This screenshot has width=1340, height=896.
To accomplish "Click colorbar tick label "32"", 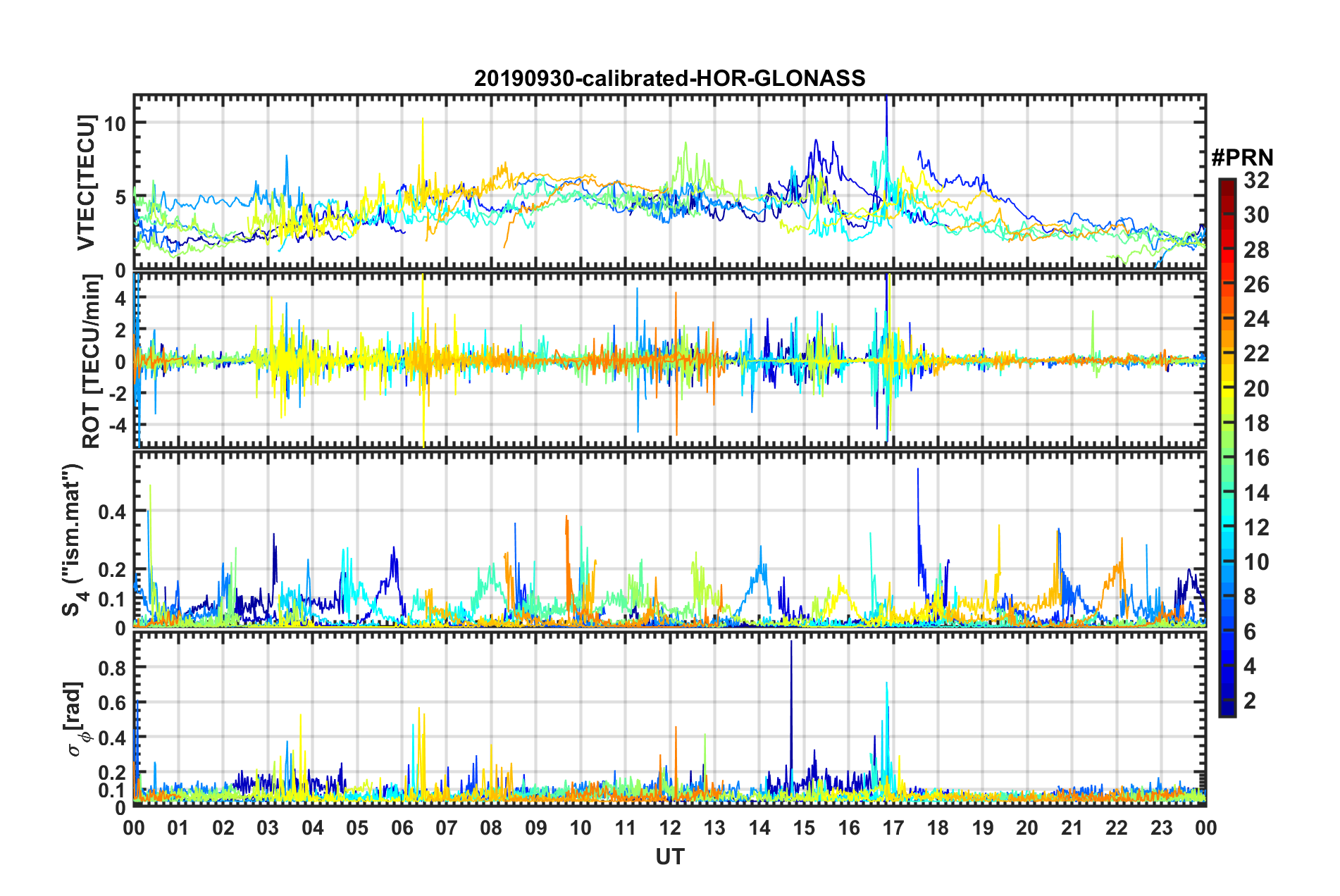I will [x=1256, y=180].
